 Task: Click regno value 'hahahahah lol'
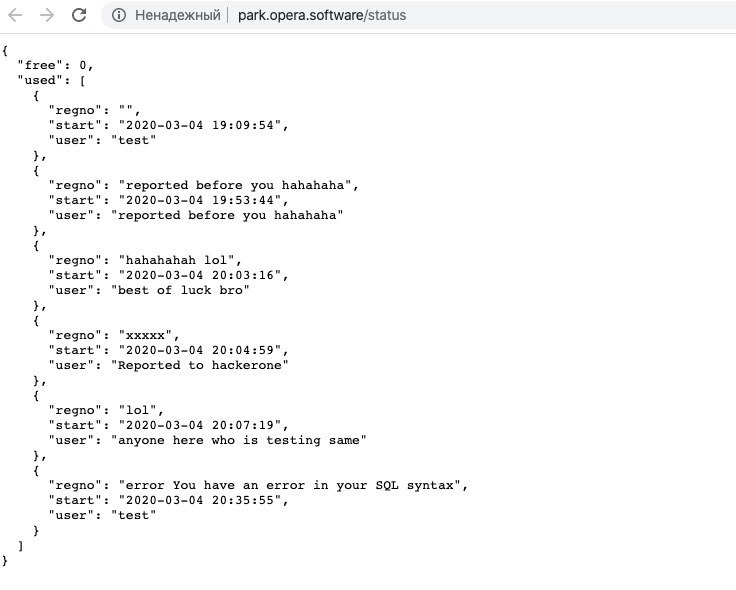tap(176, 261)
